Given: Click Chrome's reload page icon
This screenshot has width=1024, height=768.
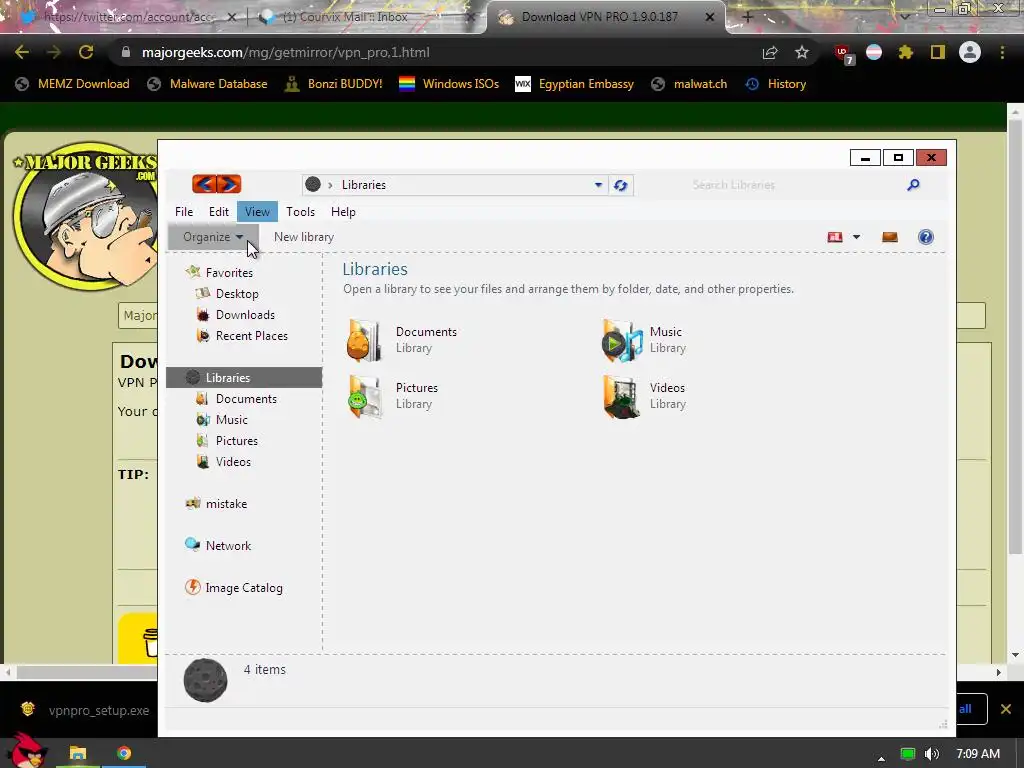Looking at the screenshot, I should pyautogui.click(x=86, y=52).
